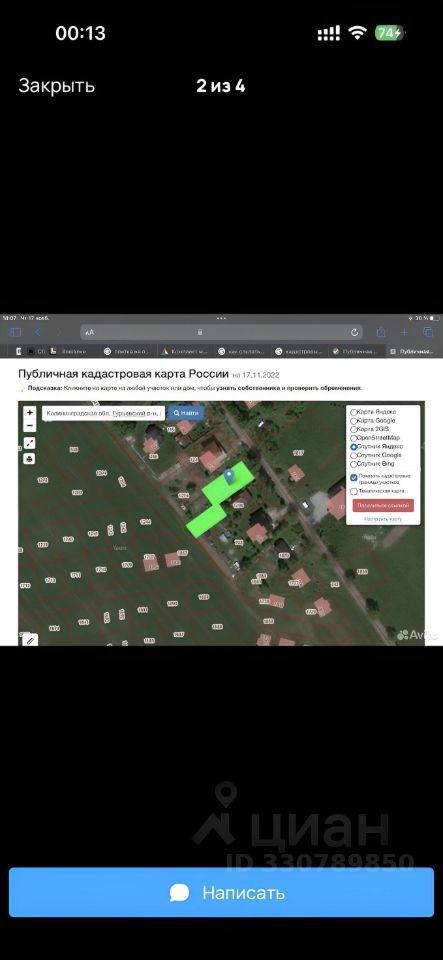Image resolution: width=443 pixels, height=960 pixels.
Task: Enable Тематическая карта checkbox
Action: coord(354,491)
